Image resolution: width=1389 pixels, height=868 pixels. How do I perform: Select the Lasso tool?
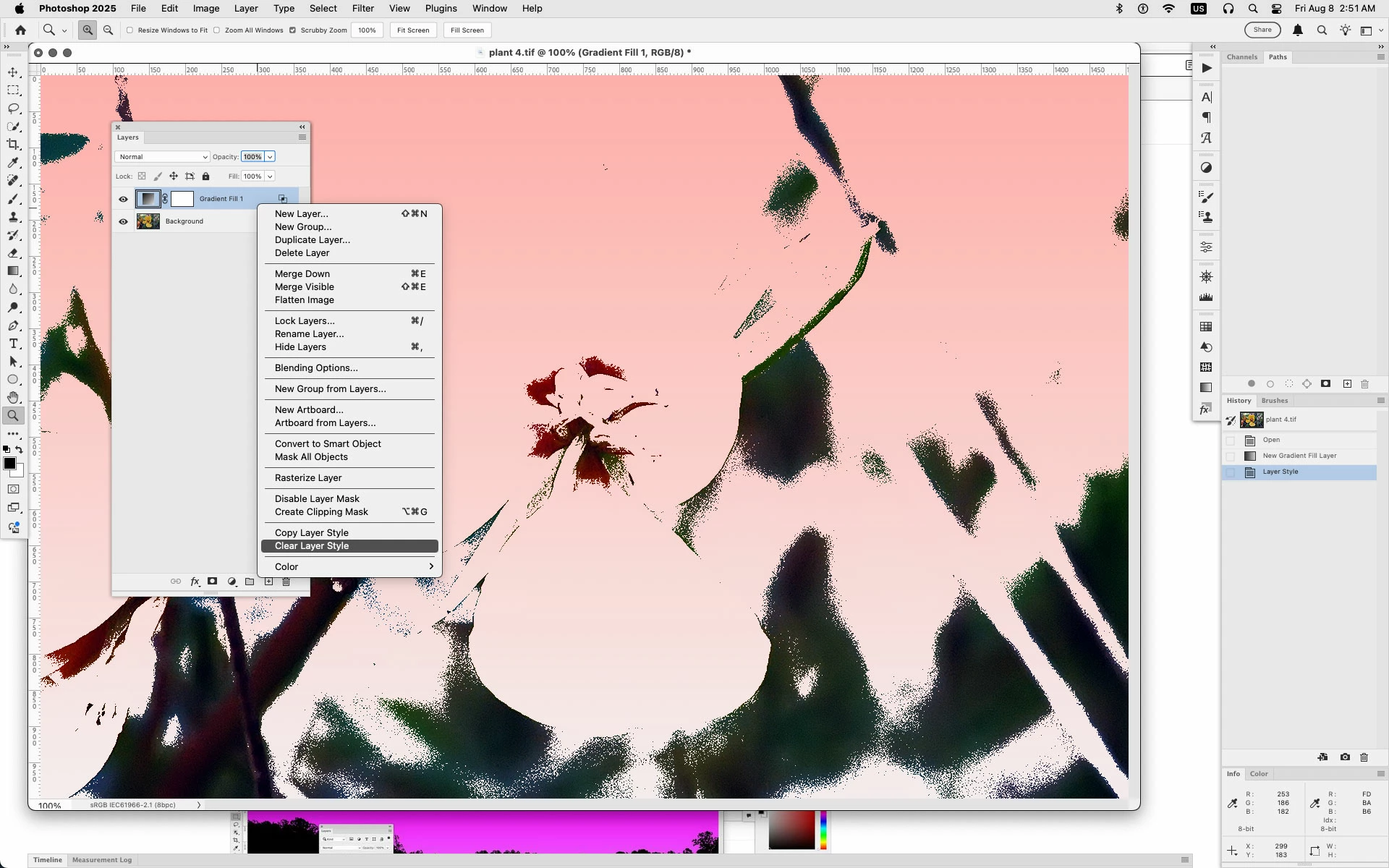[13, 109]
